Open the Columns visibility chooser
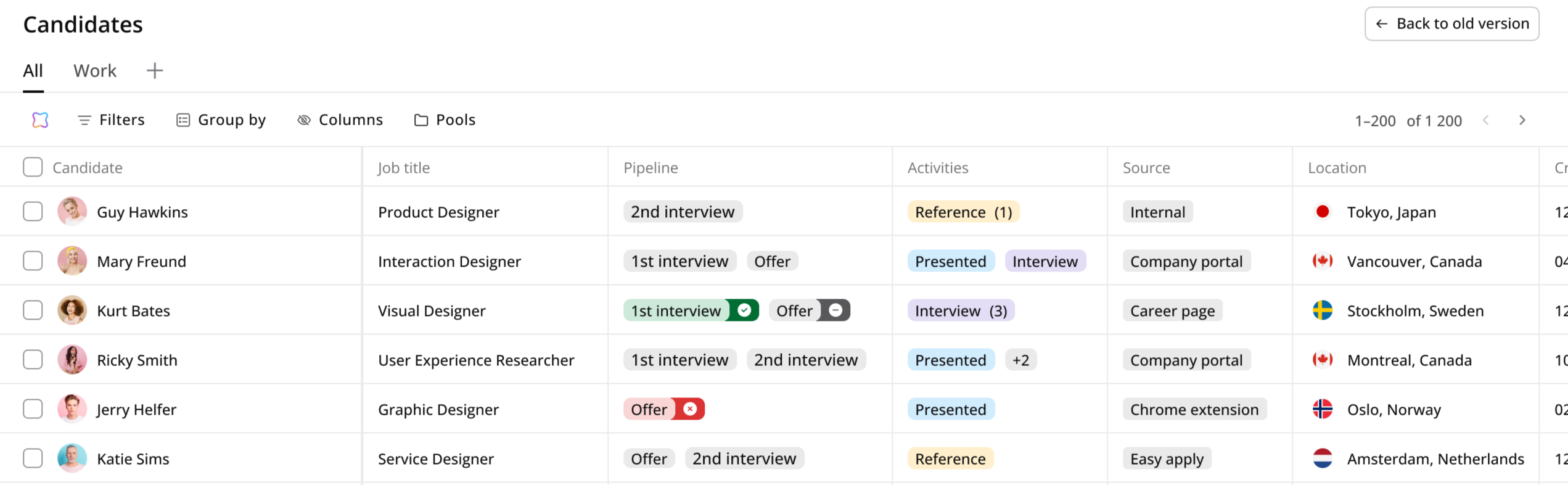This screenshot has height=485, width=1568. (x=340, y=120)
